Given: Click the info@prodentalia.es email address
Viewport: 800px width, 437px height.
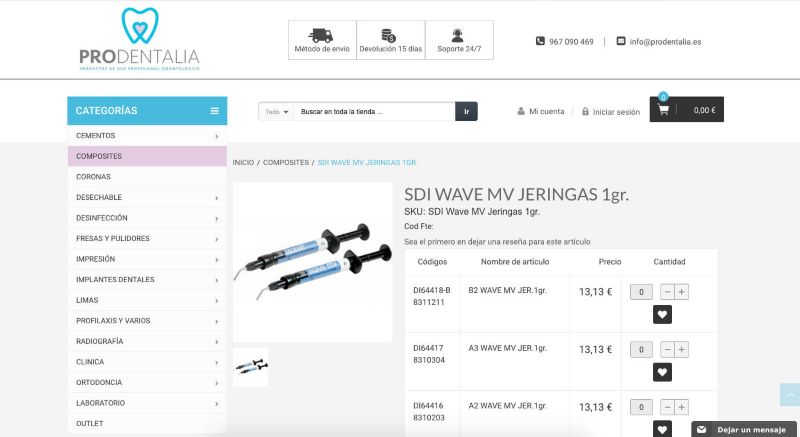Looking at the screenshot, I should (x=665, y=42).
